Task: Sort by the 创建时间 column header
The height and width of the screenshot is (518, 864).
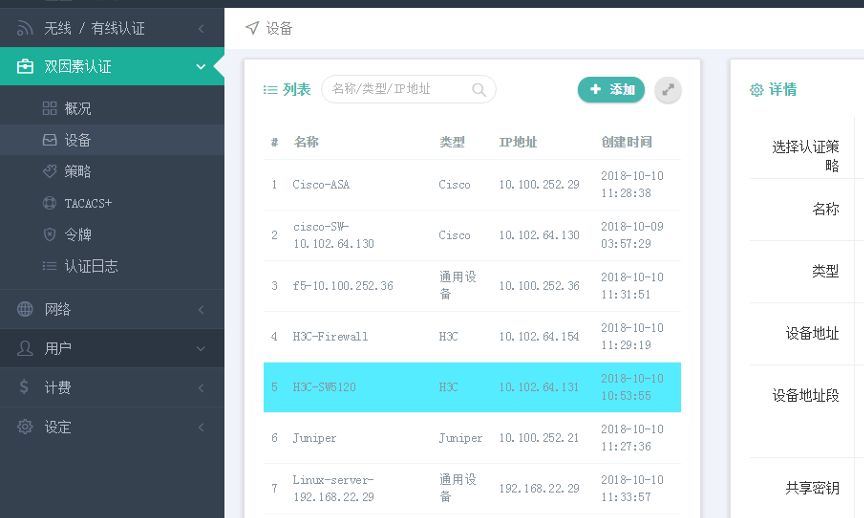Action: 627,142
